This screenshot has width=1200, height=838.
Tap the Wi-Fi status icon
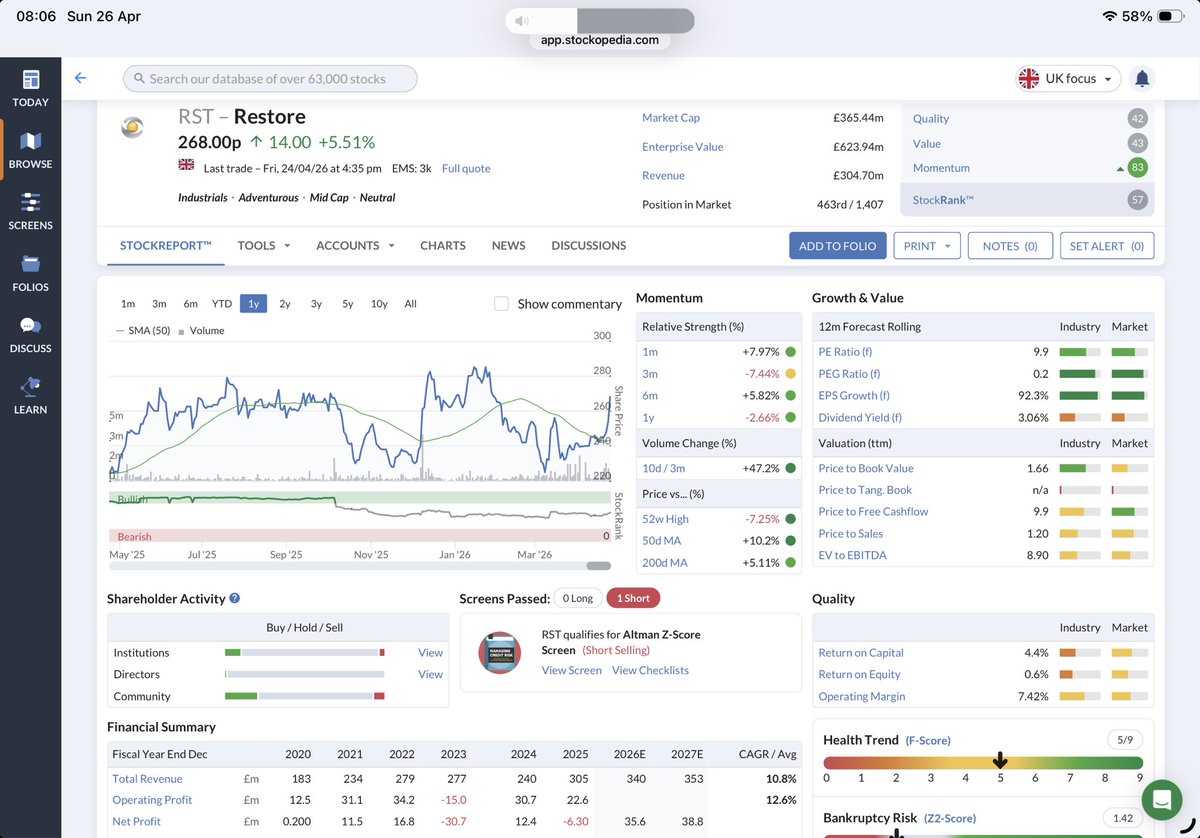pyautogui.click(x=1109, y=17)
